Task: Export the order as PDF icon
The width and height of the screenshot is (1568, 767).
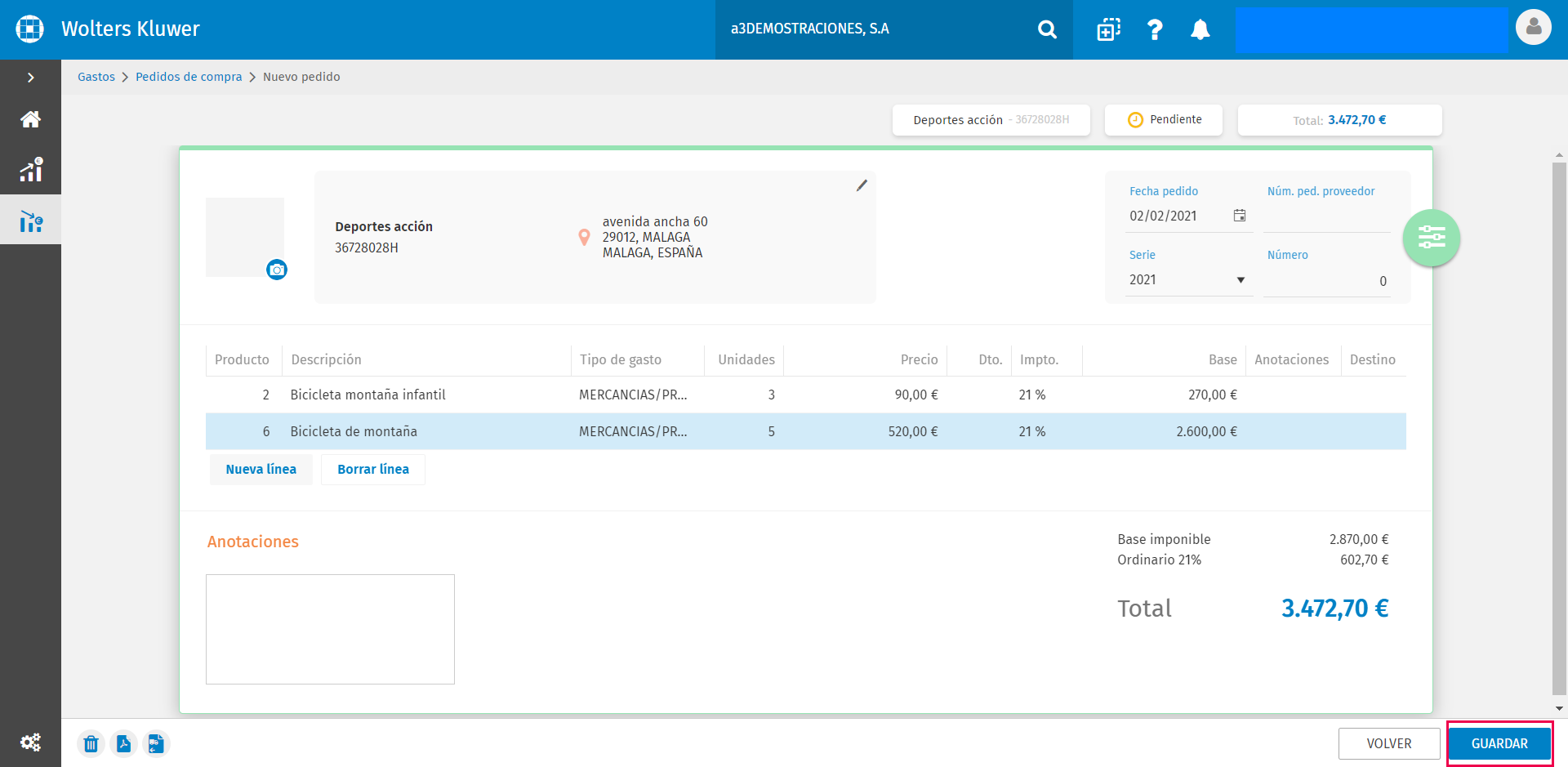Action: (x=123, y=744)
